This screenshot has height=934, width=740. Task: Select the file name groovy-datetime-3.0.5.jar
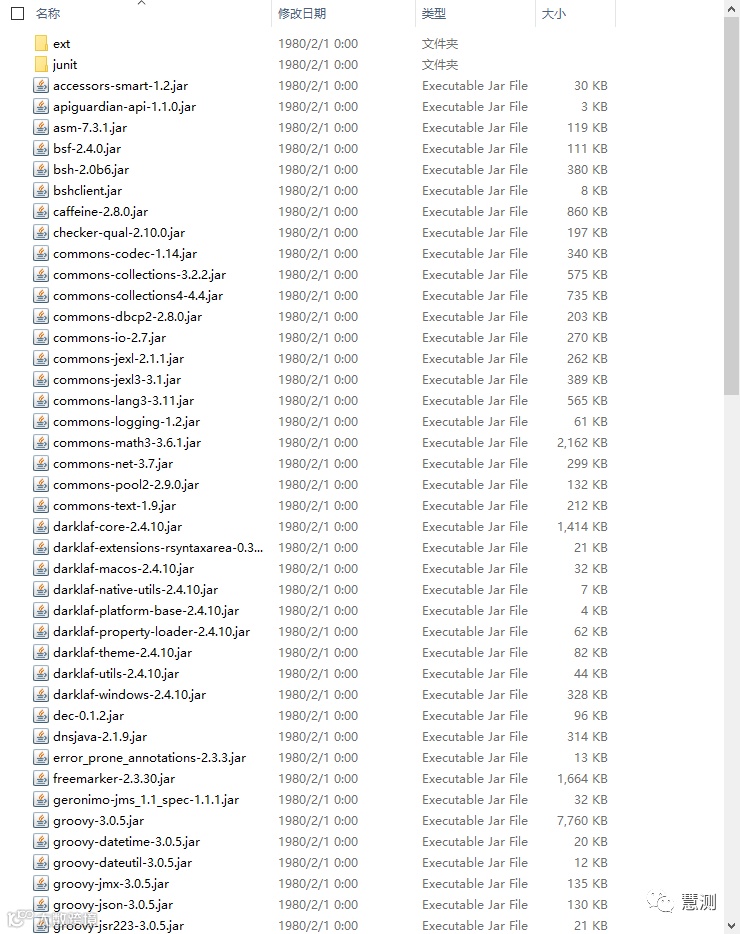tap(126, 842)
